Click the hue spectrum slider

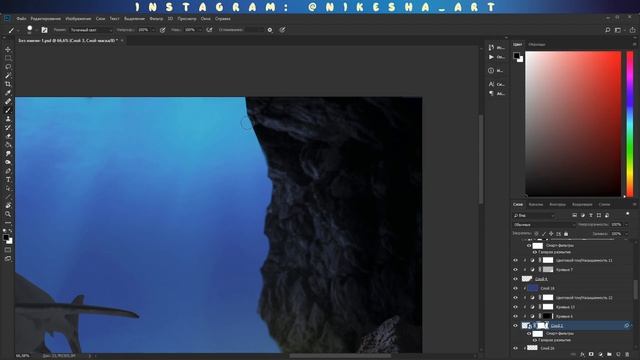click(630, 124)
